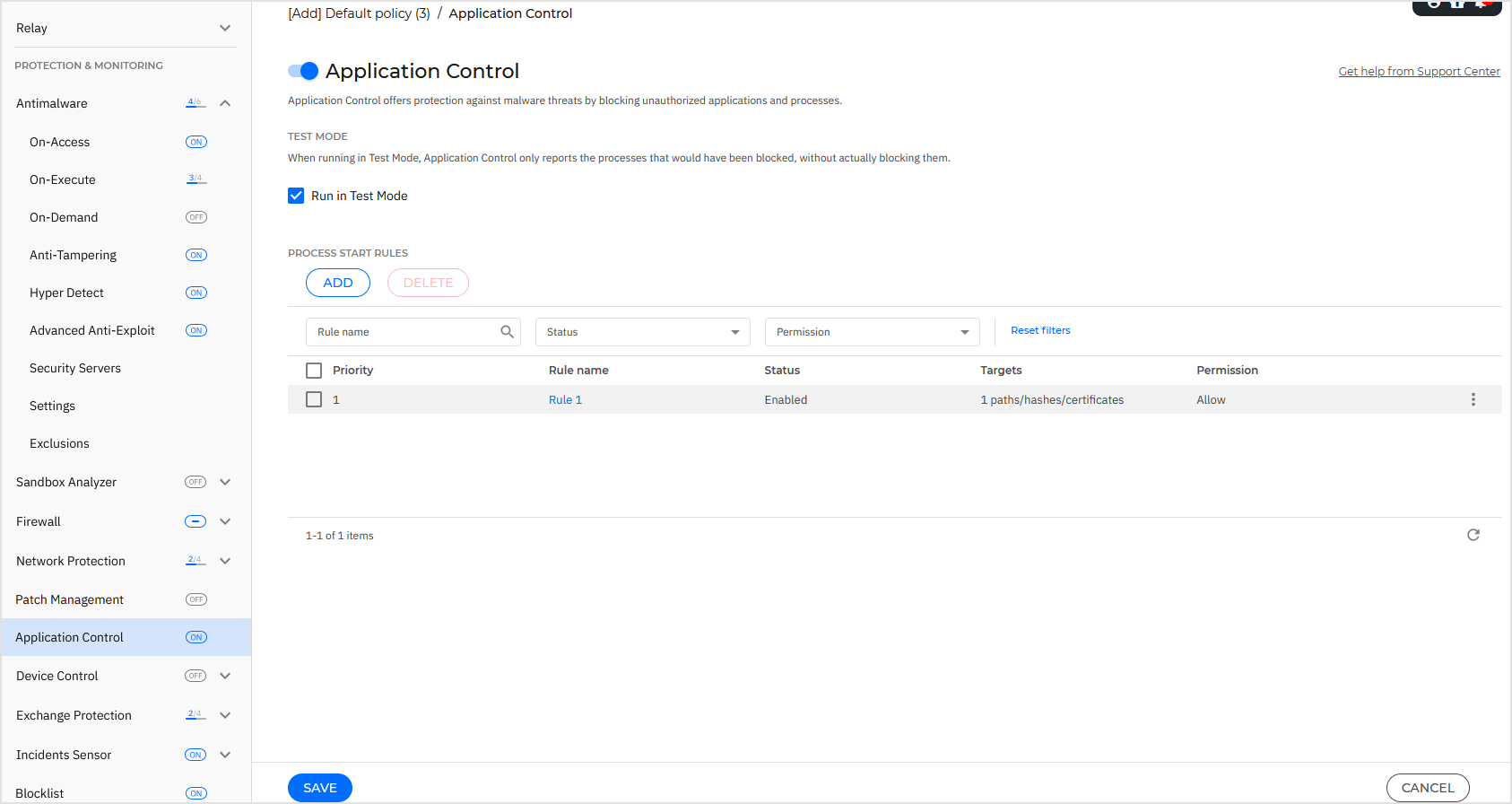1512x804 pixels.
Task: Refresh the rules table with refresh icon
Action: pos(1473,535)
